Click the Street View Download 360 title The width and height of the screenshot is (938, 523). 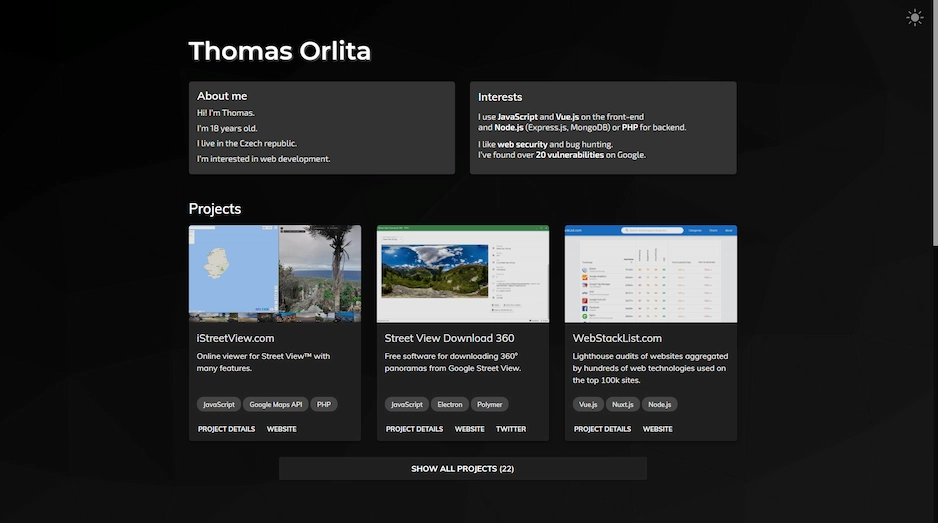pos(449,338)
